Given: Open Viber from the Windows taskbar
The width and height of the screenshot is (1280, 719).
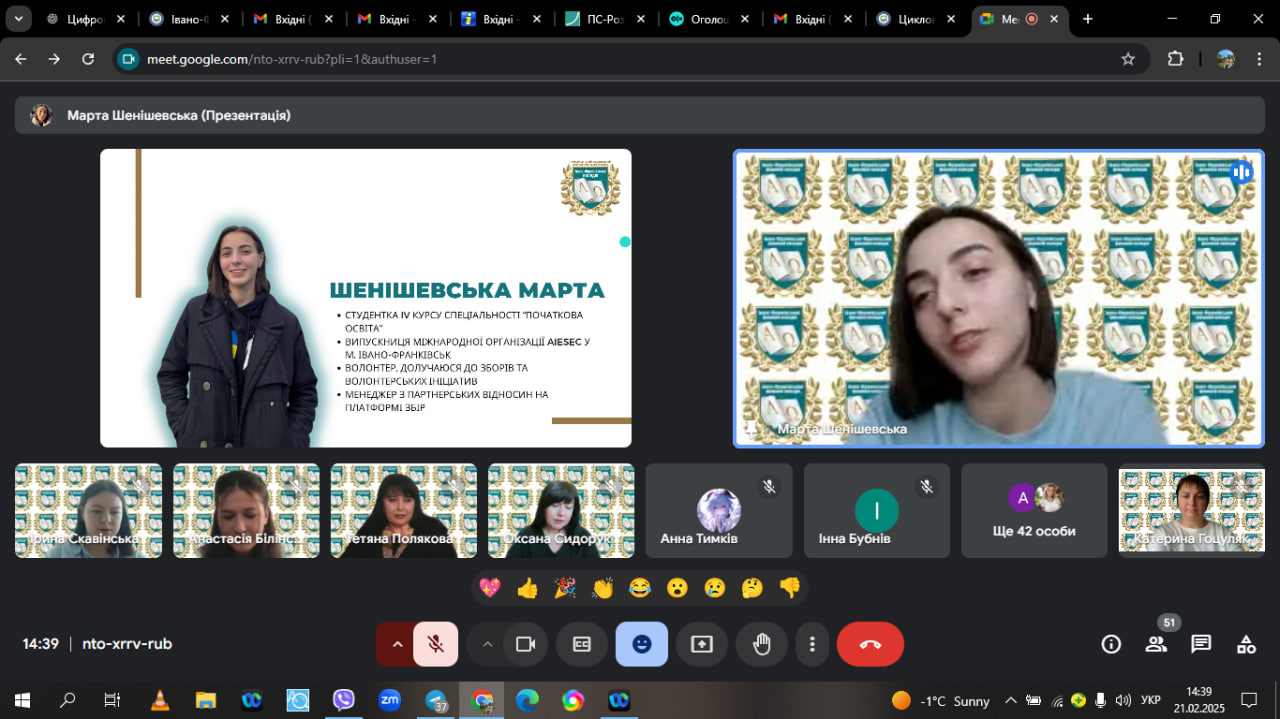Looking at the screenshot, I should (344, 700).
